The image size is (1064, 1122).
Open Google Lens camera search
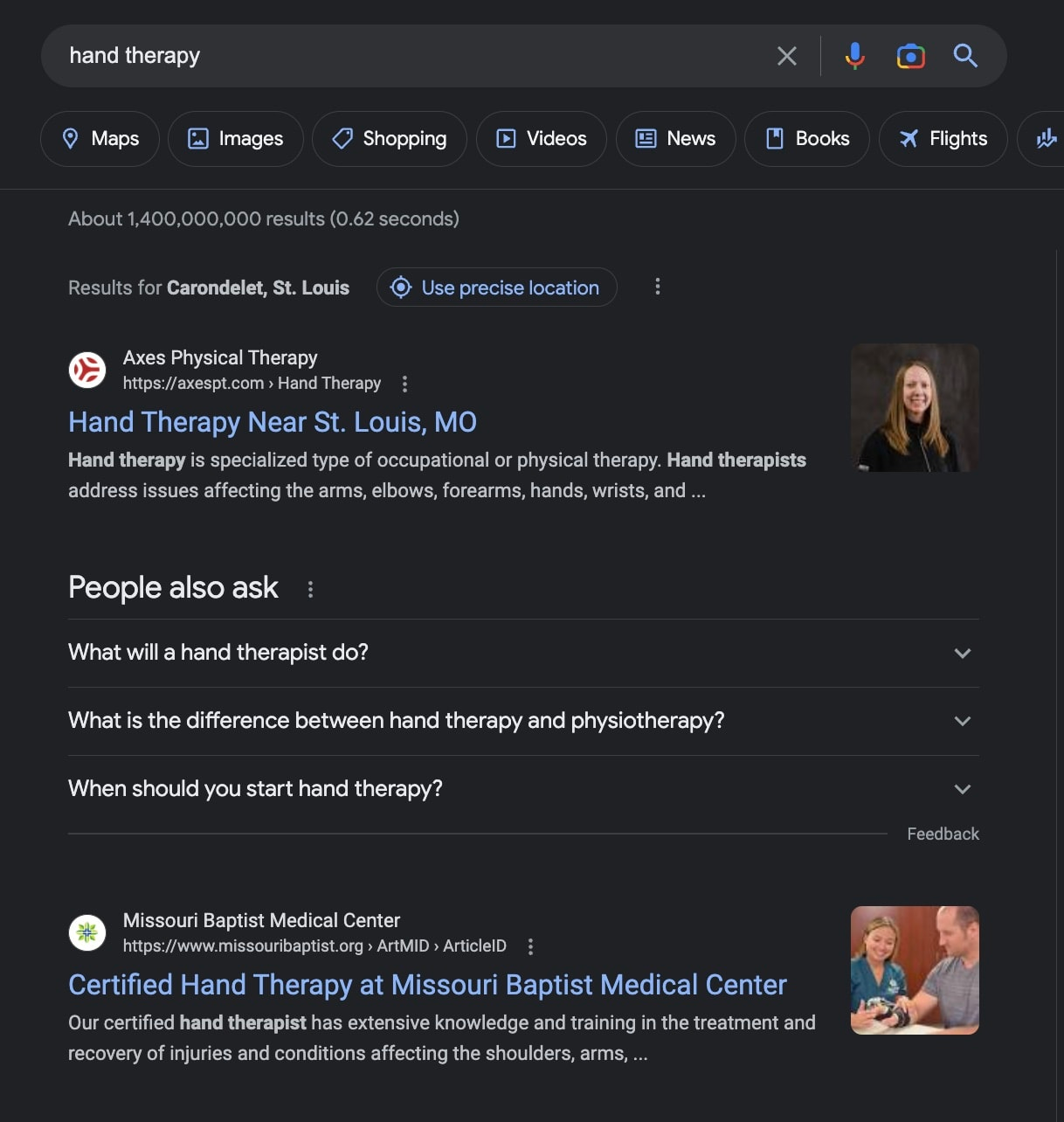(x=910, y=56)
